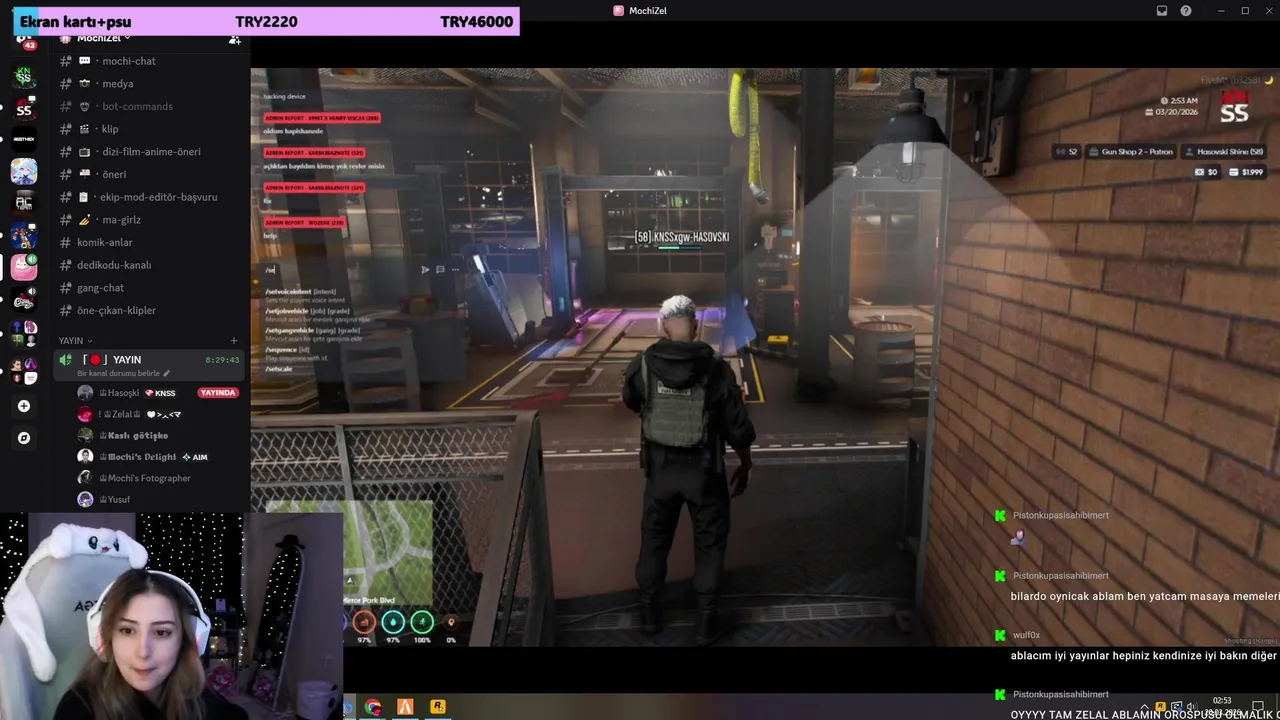This screenshot has height=720, width=1280.
Task: Click the water drop thirst HUD circle
Action: [393, 622]
